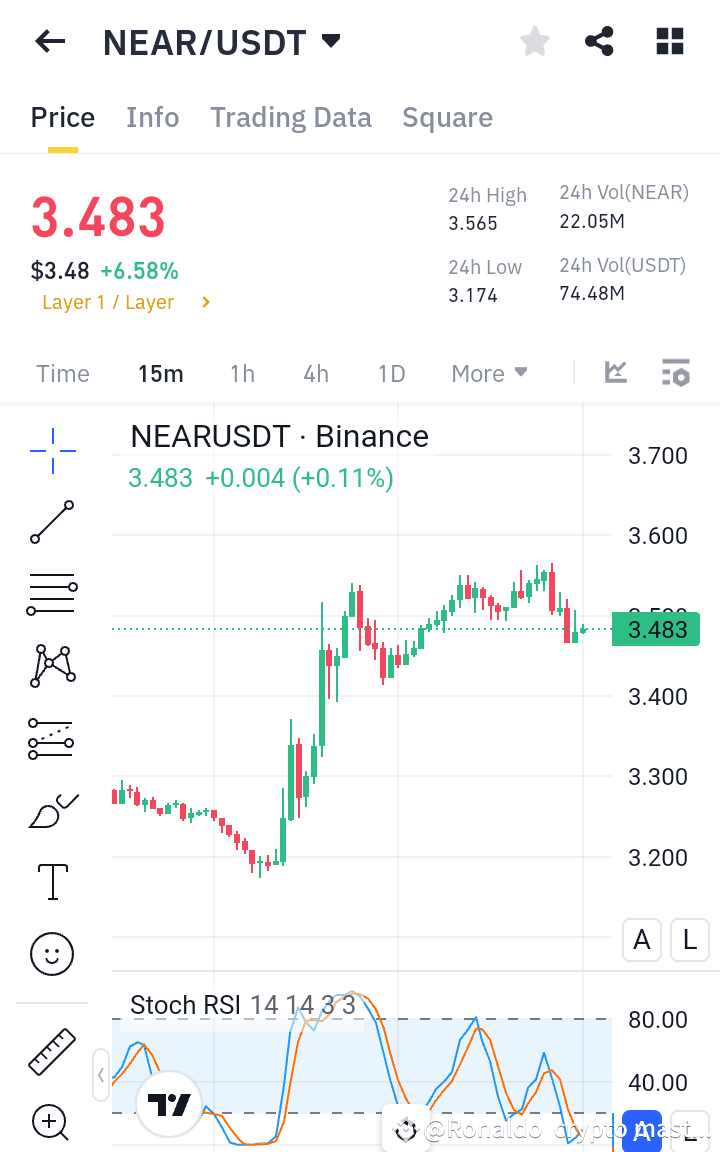
Task: Click the 3.483 +0.004 (+0.11%) chart readout
Action: (x=261, y=478)
